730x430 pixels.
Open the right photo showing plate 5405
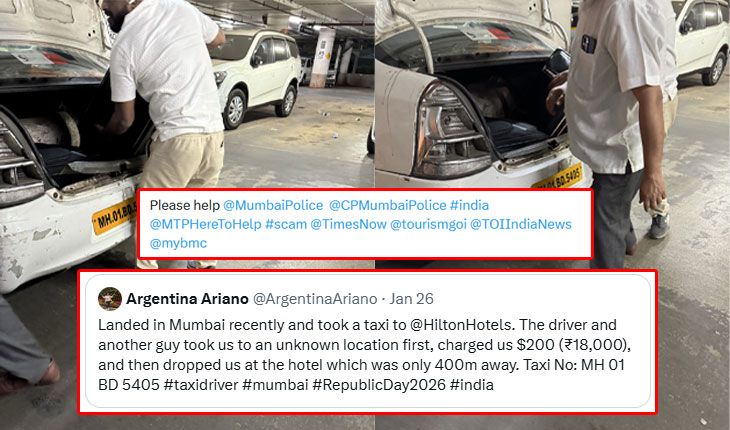pos(552,93)
